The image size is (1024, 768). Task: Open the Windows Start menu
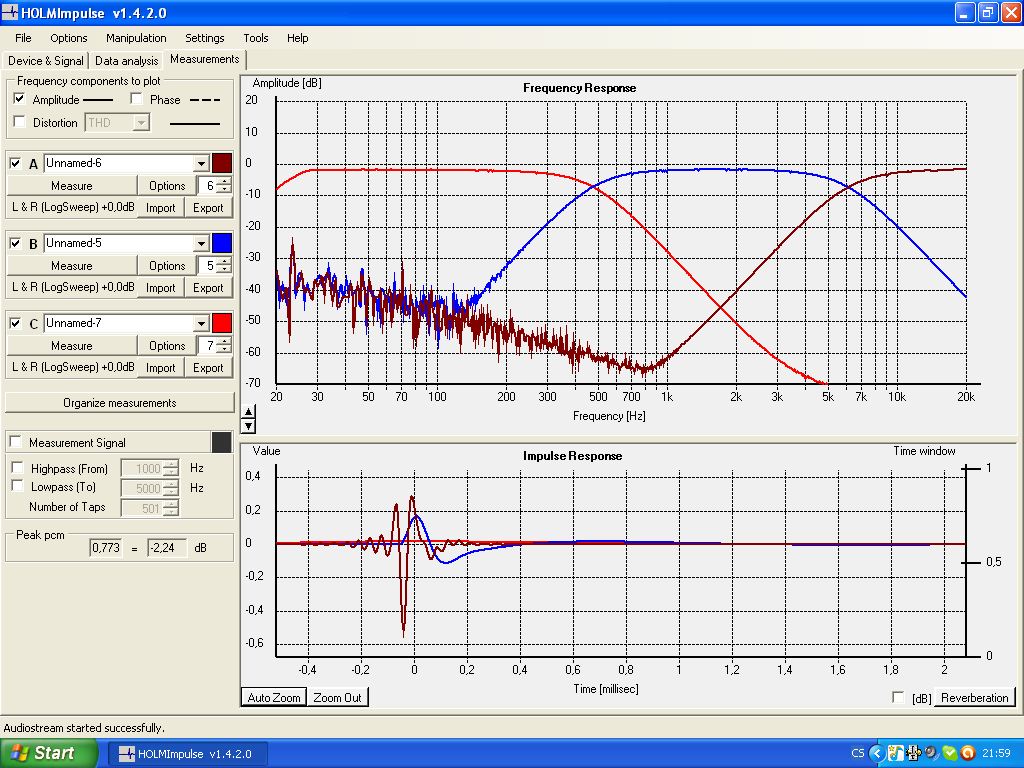click(x=48, y=753)
